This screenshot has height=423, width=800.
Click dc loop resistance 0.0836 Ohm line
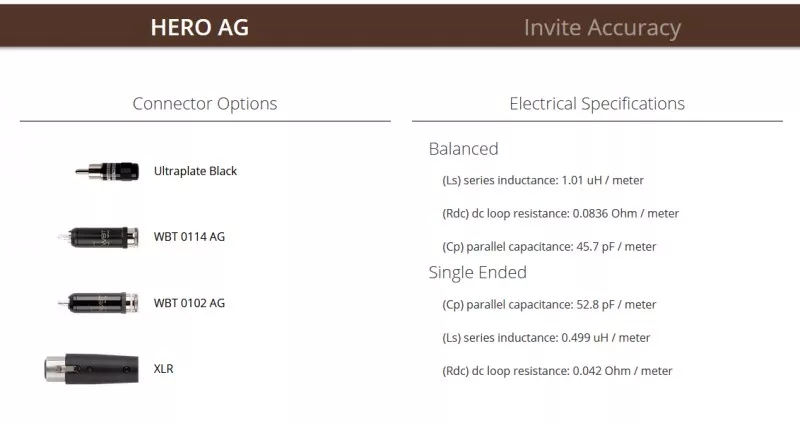(x=560, y=213)
